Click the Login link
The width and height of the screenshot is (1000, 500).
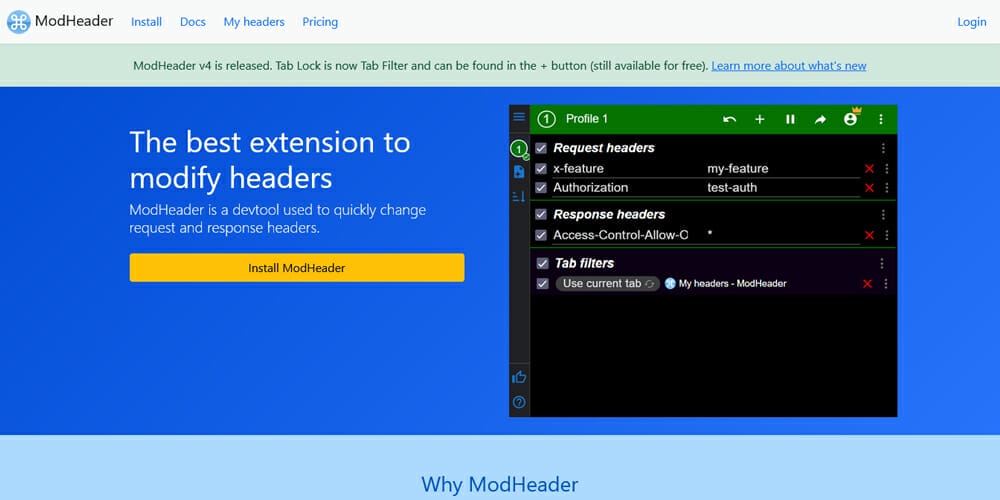click(971, 22)
